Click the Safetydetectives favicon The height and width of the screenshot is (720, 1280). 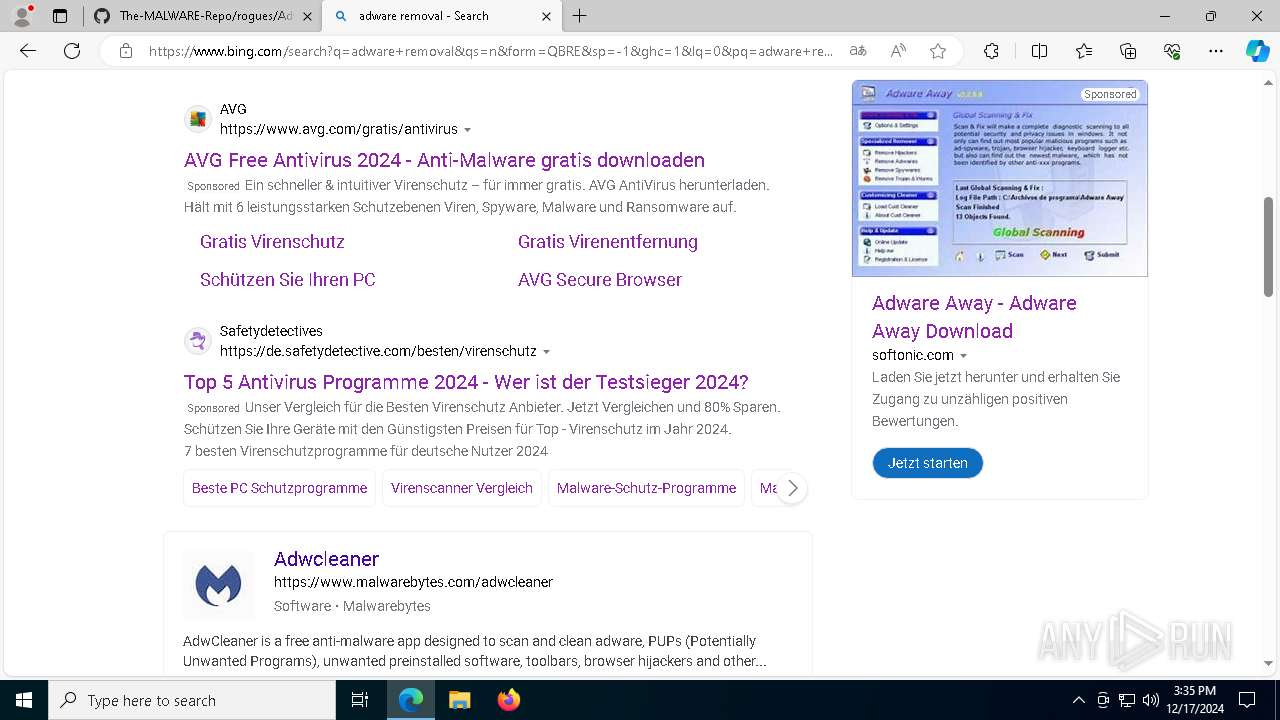tap(198, 341)
